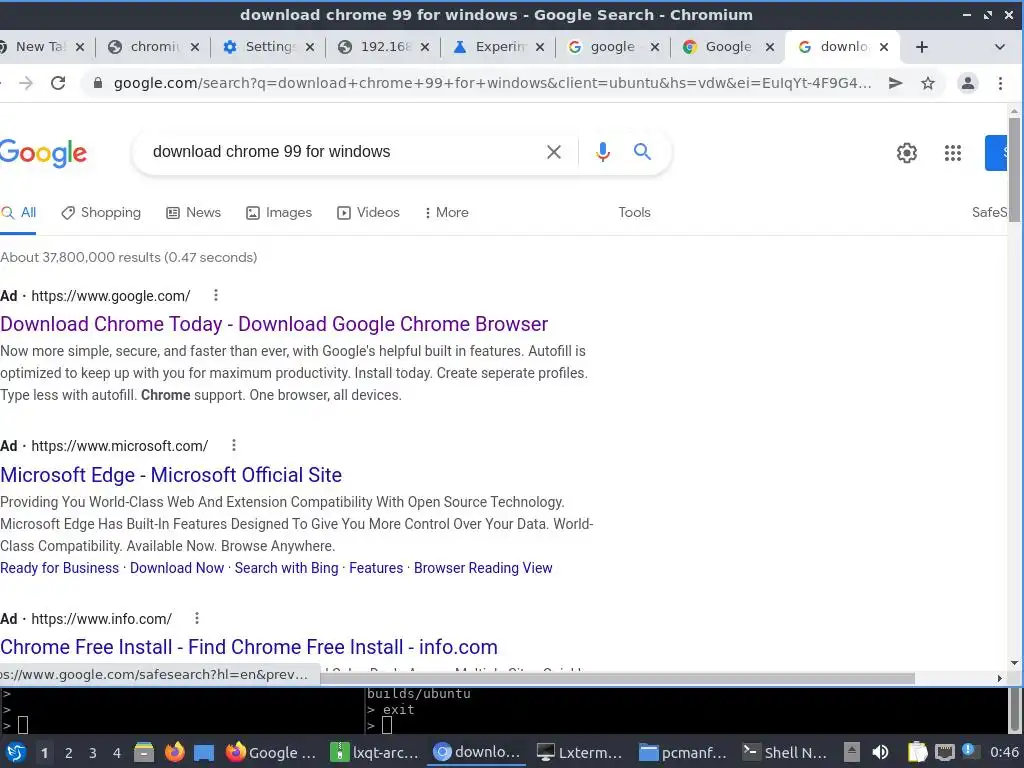
Task: Close the active download search tab
Action: tap(884, 47)
